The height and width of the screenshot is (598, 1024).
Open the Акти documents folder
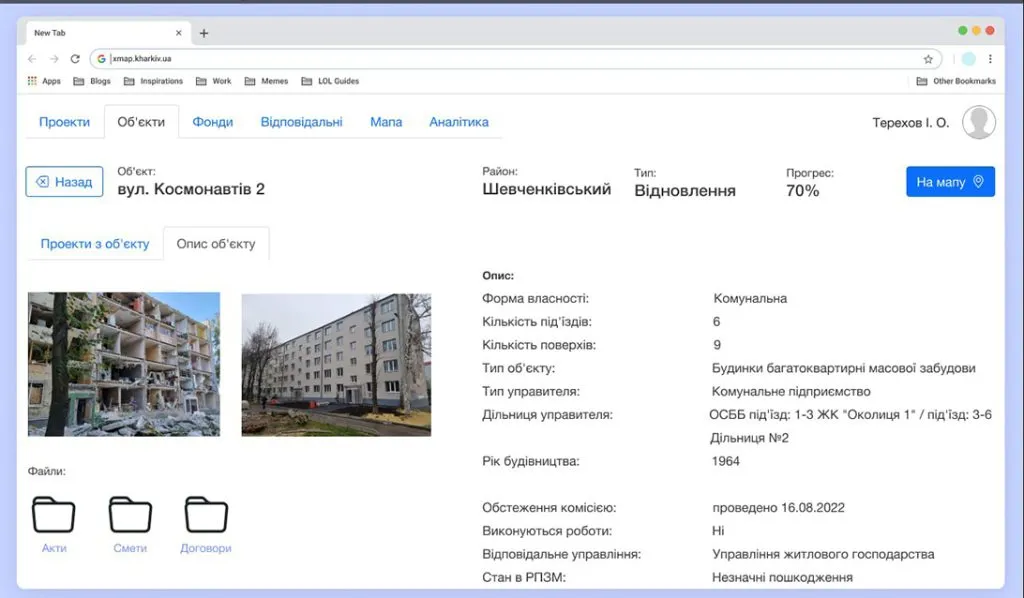(x=54, y=513)
